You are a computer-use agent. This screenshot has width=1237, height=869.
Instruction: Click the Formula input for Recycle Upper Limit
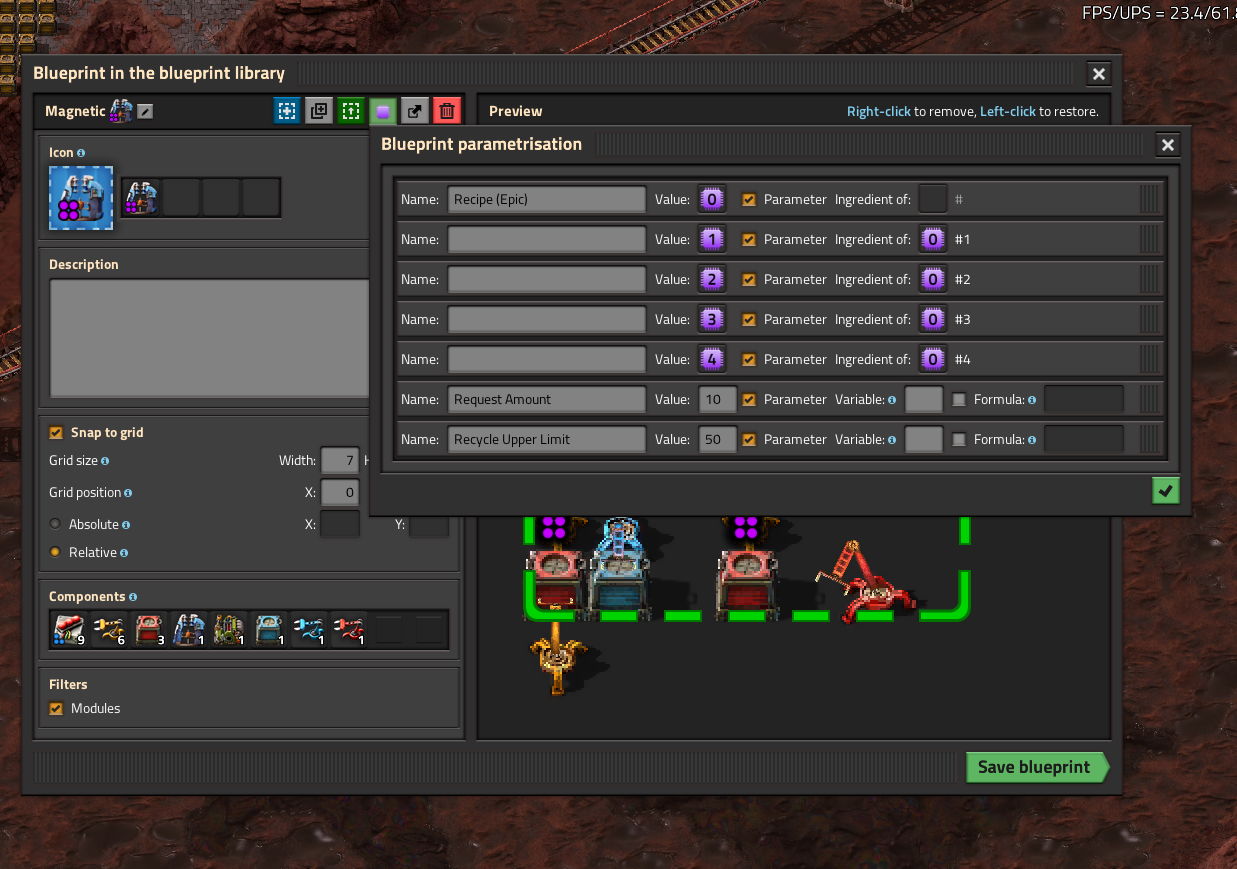(x=1084, y=439)
